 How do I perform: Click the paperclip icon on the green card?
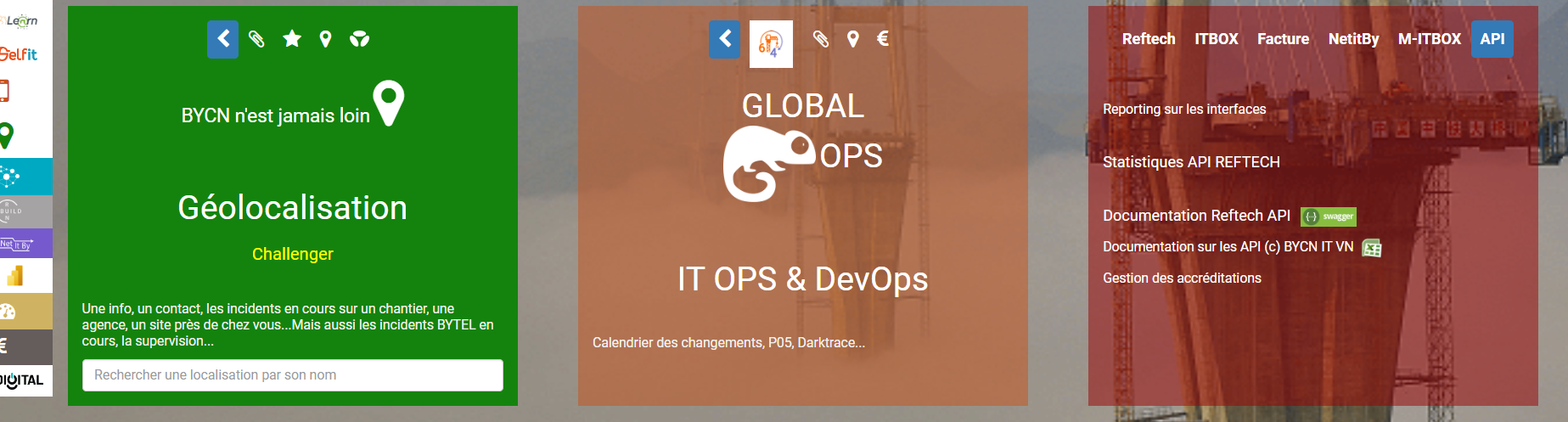(256, 39)
